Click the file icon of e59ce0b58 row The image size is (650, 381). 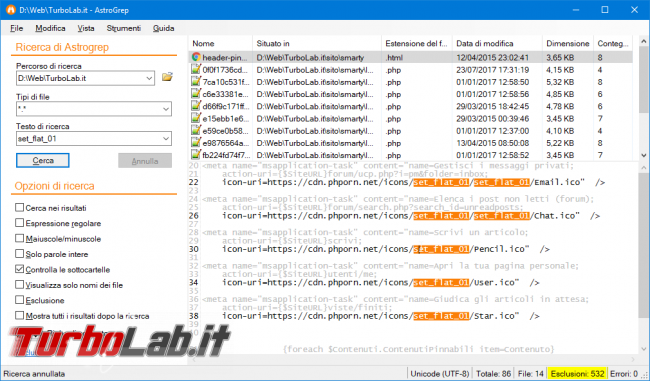point(196,131)
